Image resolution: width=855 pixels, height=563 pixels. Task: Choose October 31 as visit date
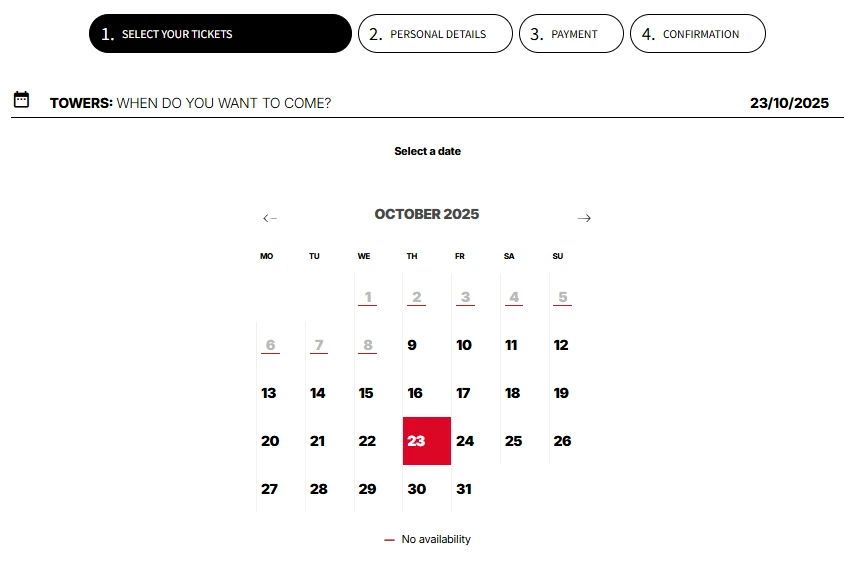[x=463, y=489]
